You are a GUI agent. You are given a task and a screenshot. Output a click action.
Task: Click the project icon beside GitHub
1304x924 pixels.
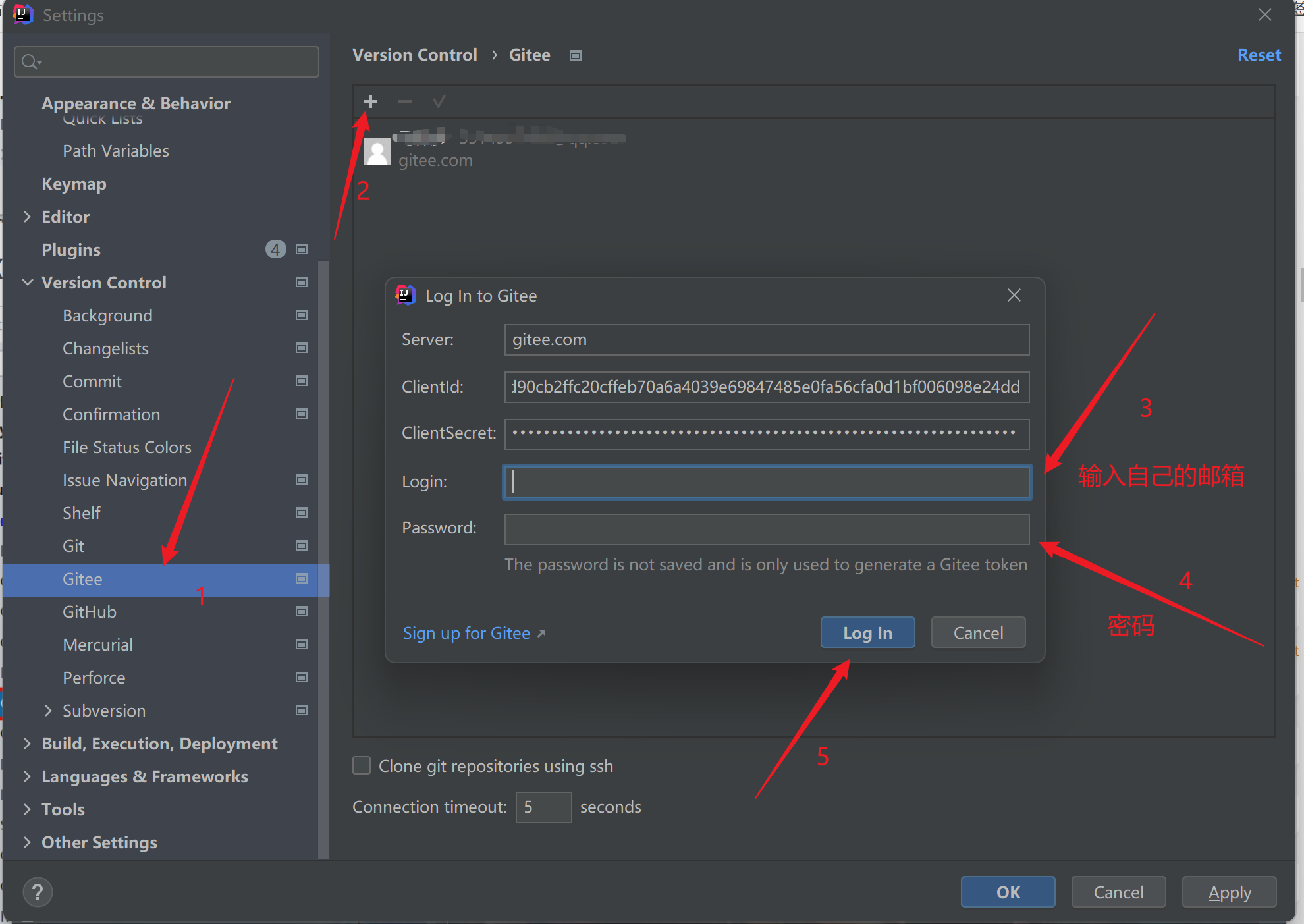pos(302,611)
